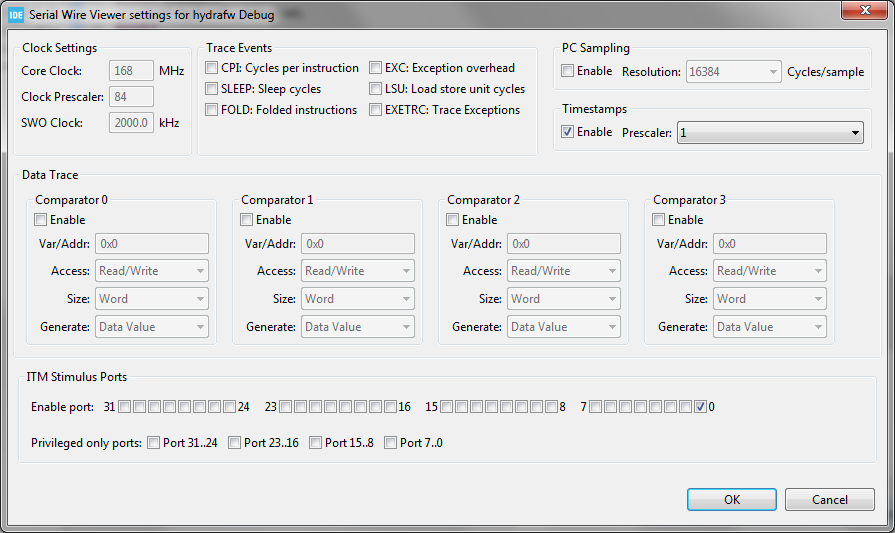Open Comparator 3 Size dropdown
This screenshot has width=895, height=533.
coord(770,299)
